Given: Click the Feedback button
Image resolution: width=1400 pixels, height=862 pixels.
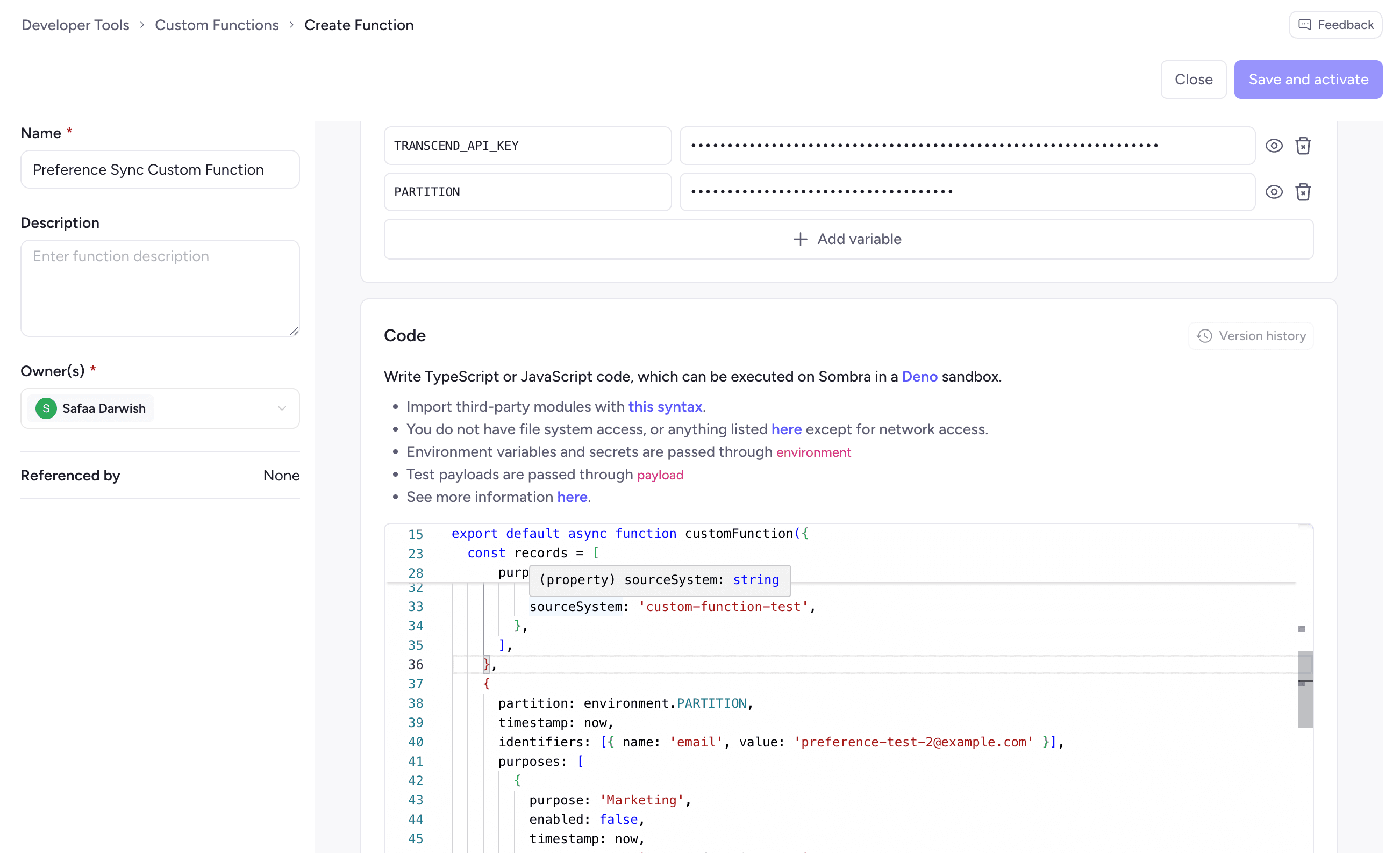Looking at the screenshot, I should click(1335, 25).
